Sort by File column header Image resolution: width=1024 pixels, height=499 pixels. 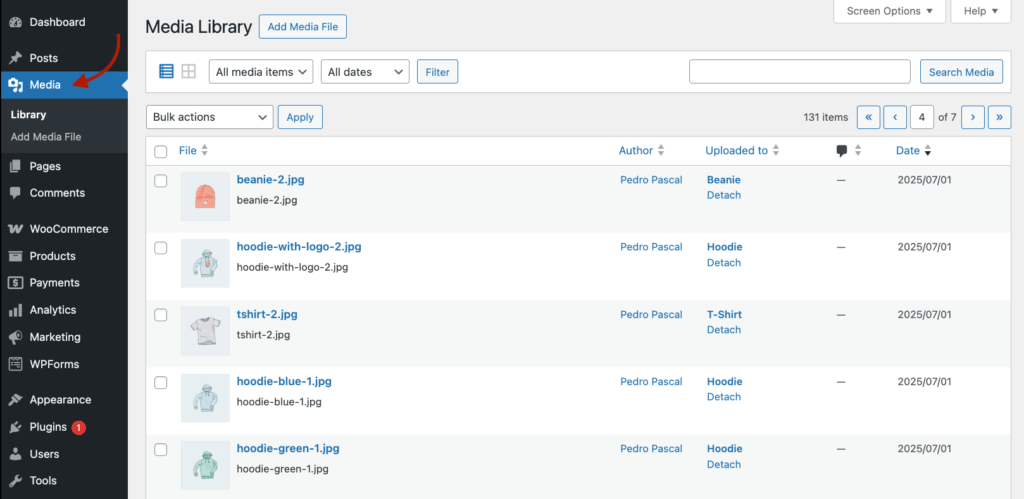coord(193,151)
